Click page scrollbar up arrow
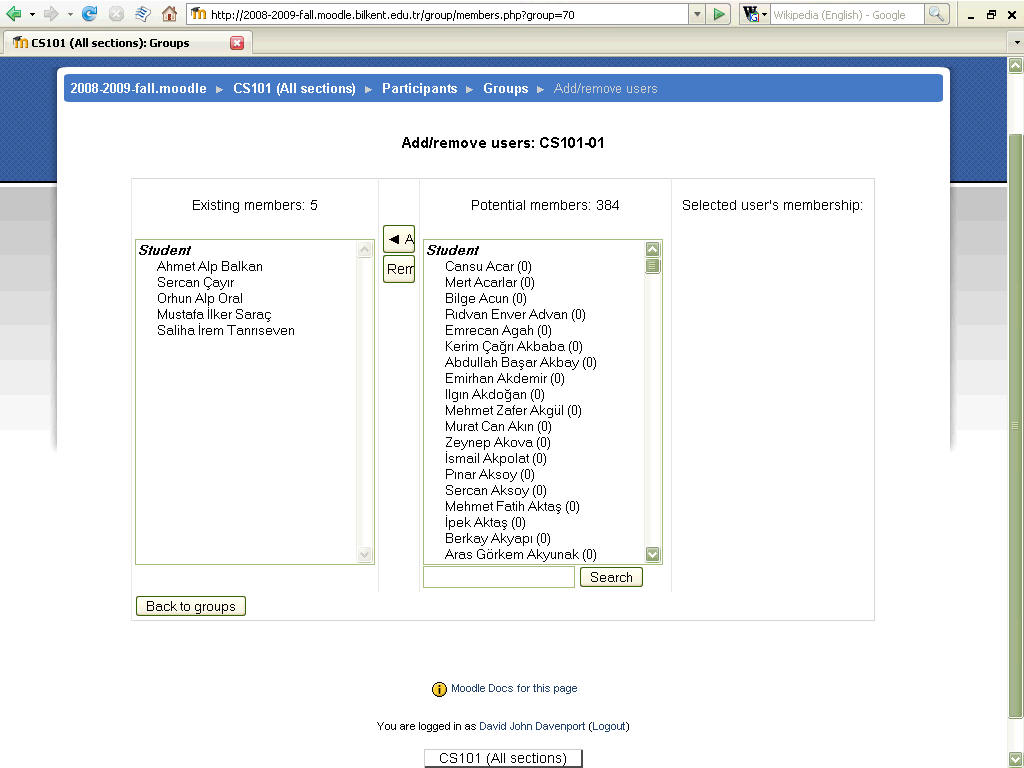Image resolution: width=1024 pixels, height=768 pixels. click(1016, 65)
